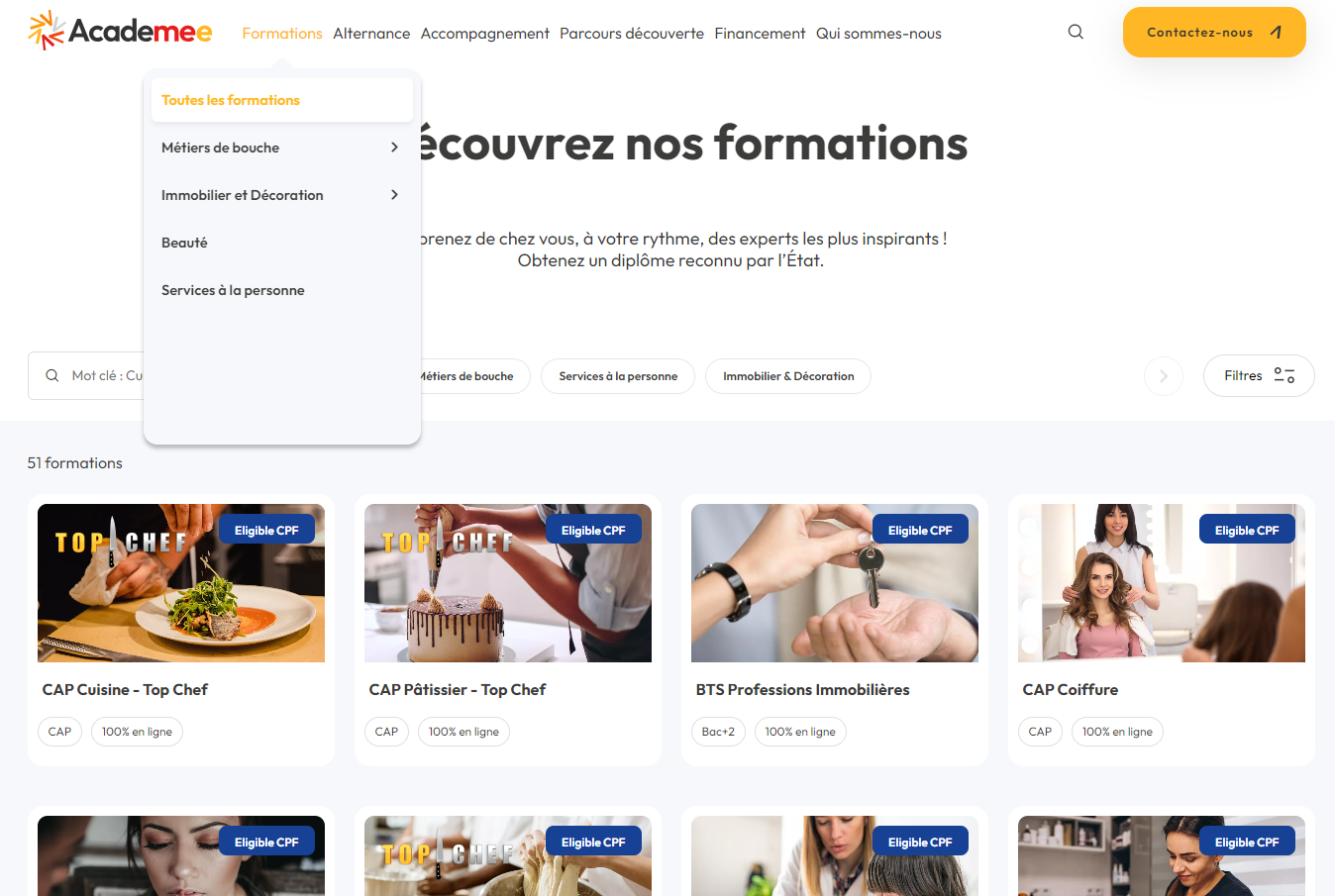
Task: Click the keyword search field magnifier icon
Action: tap(52, 375)
